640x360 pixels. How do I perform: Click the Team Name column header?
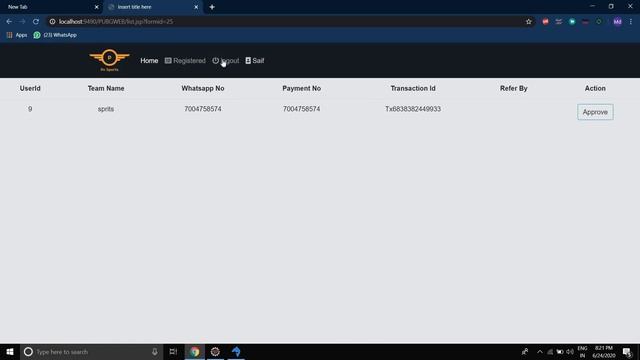point(106,88)
